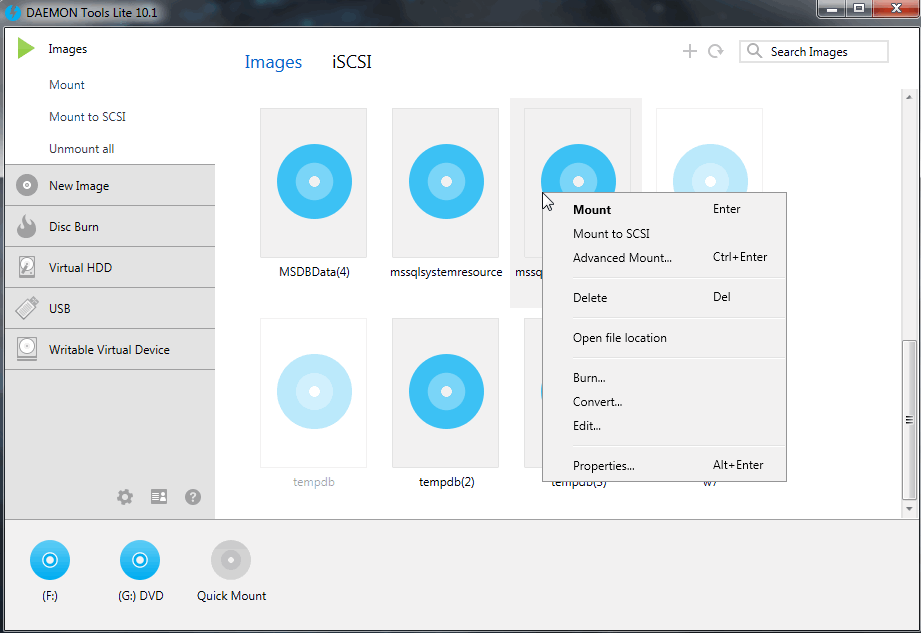
Task: Click the USB stick icon
Action: pyautogui.click(x=26, y=308)
